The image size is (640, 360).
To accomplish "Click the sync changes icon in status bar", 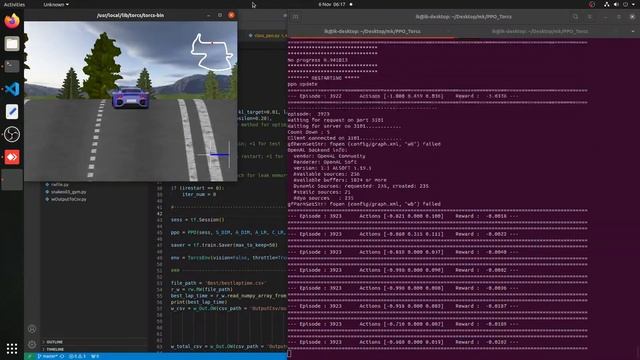I will pos(62,356).
